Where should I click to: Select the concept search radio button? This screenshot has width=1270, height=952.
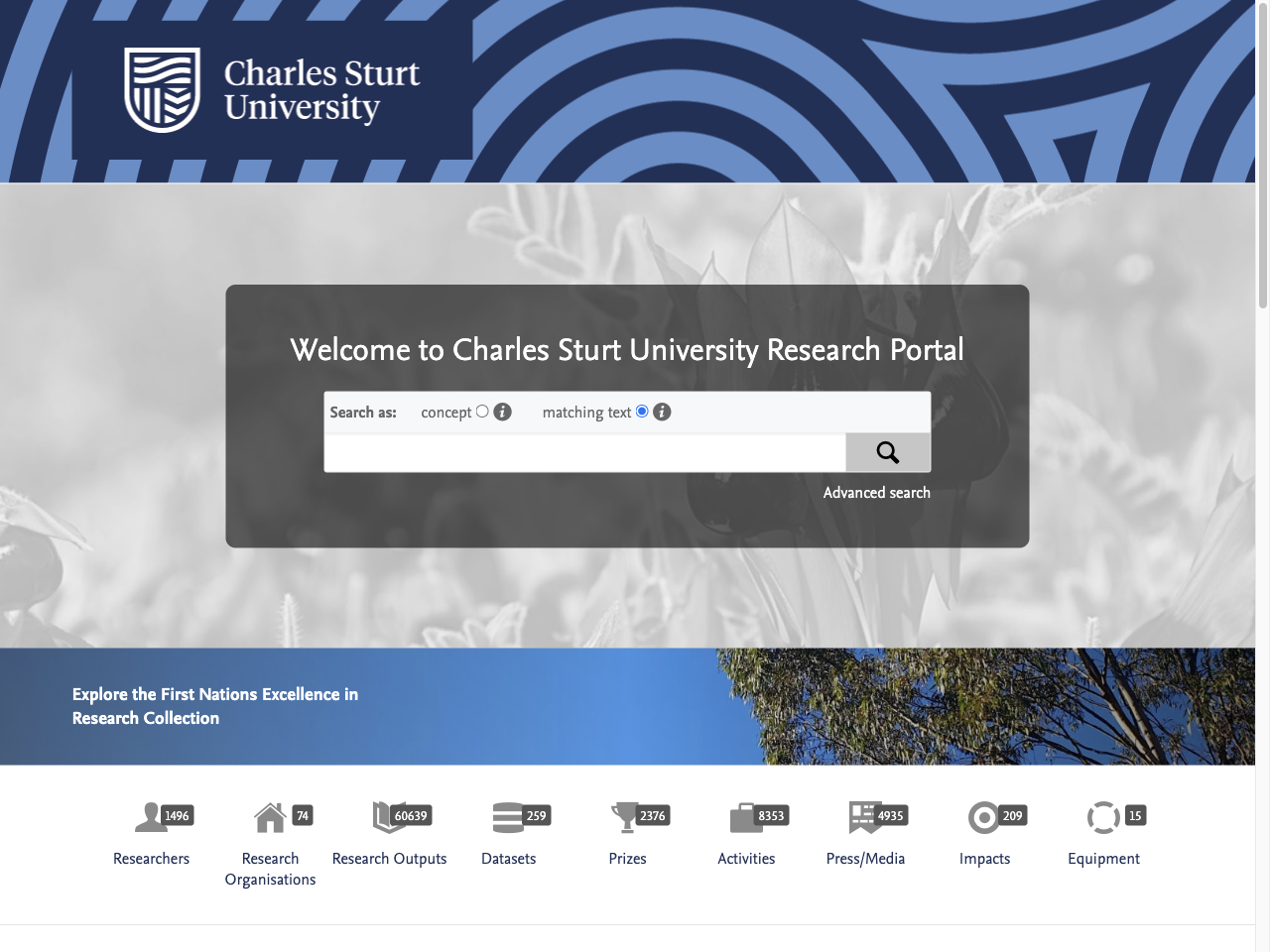482,412
